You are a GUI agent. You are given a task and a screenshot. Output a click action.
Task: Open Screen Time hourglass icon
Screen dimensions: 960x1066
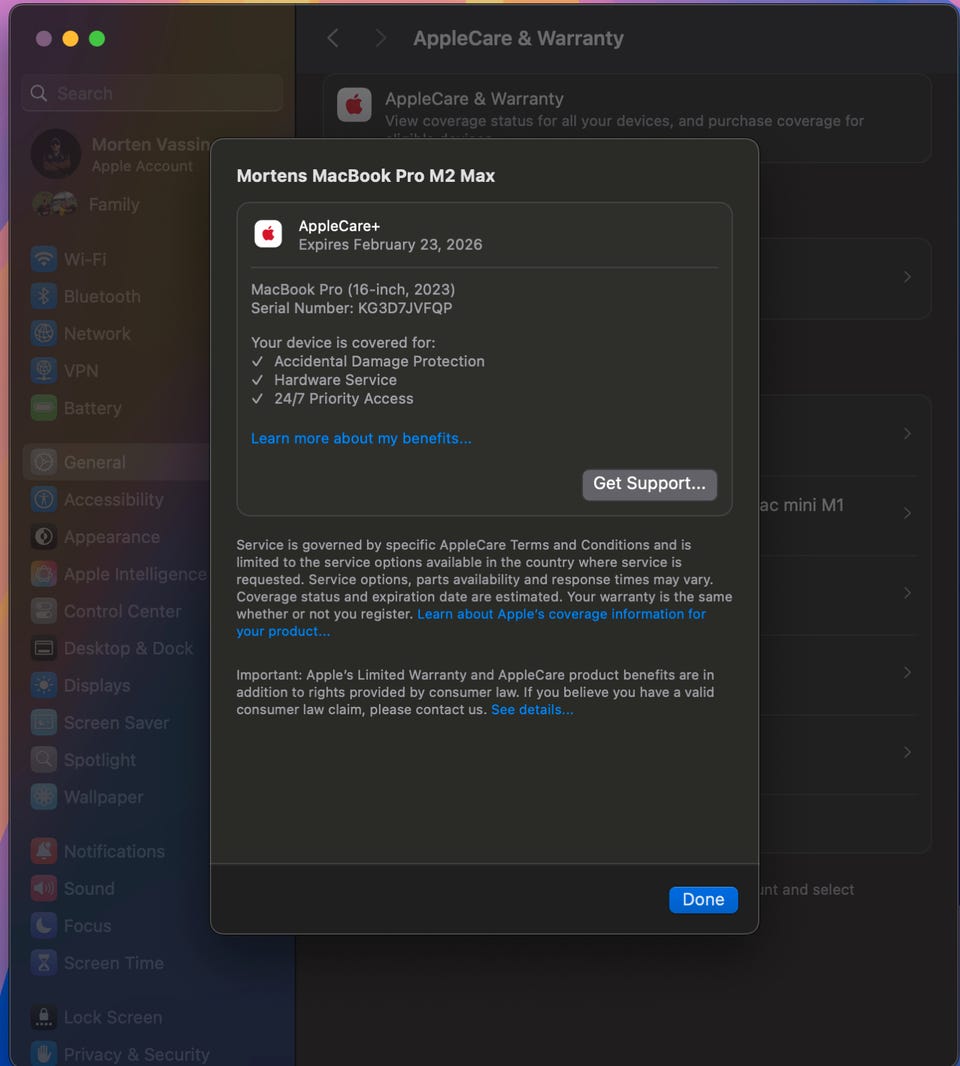(x=44, y=963)
